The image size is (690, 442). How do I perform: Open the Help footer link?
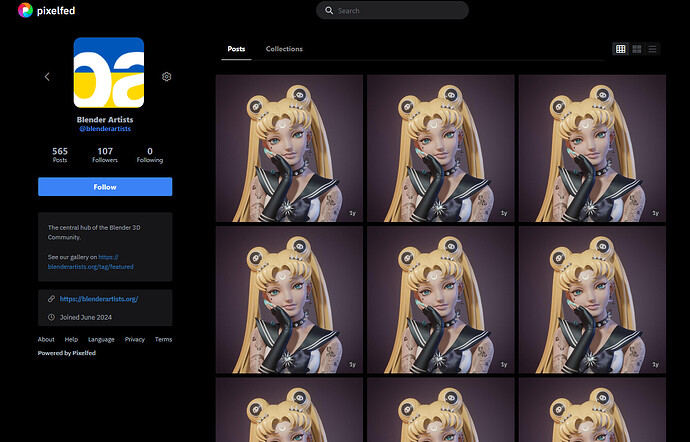(x=71, y=339)
